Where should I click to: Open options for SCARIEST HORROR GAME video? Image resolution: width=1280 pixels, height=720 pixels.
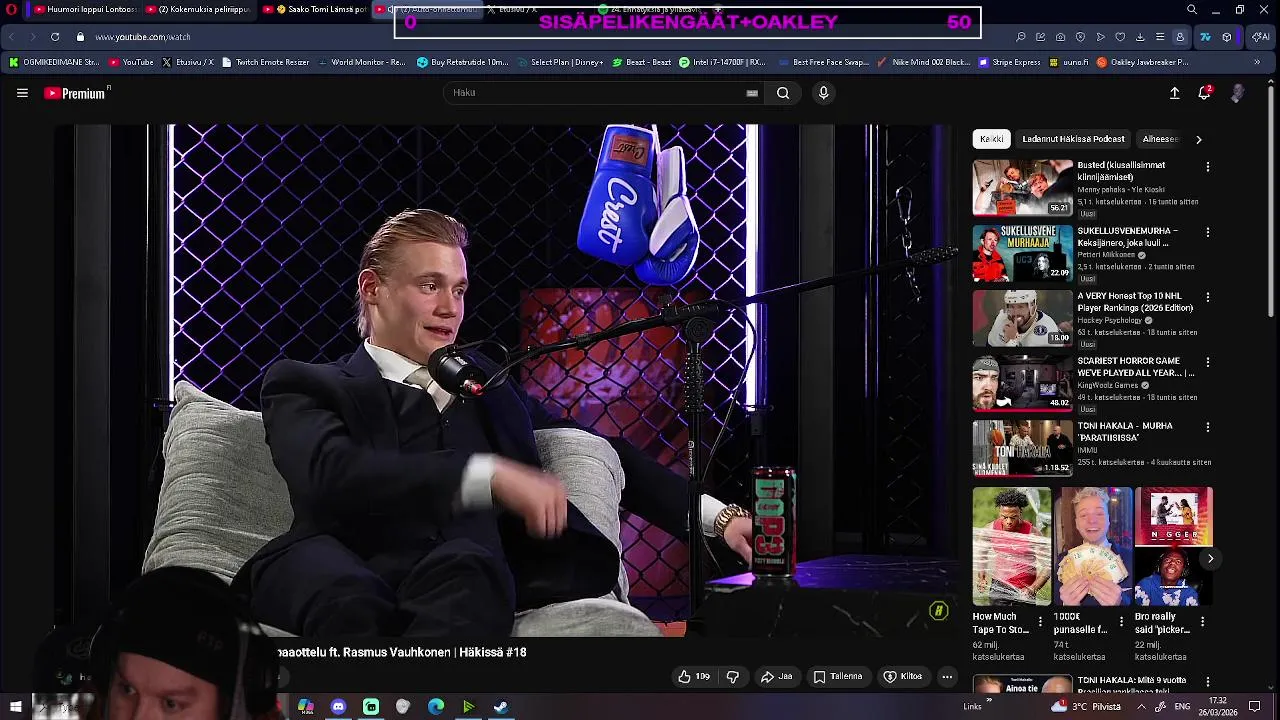pos(1208,362)
